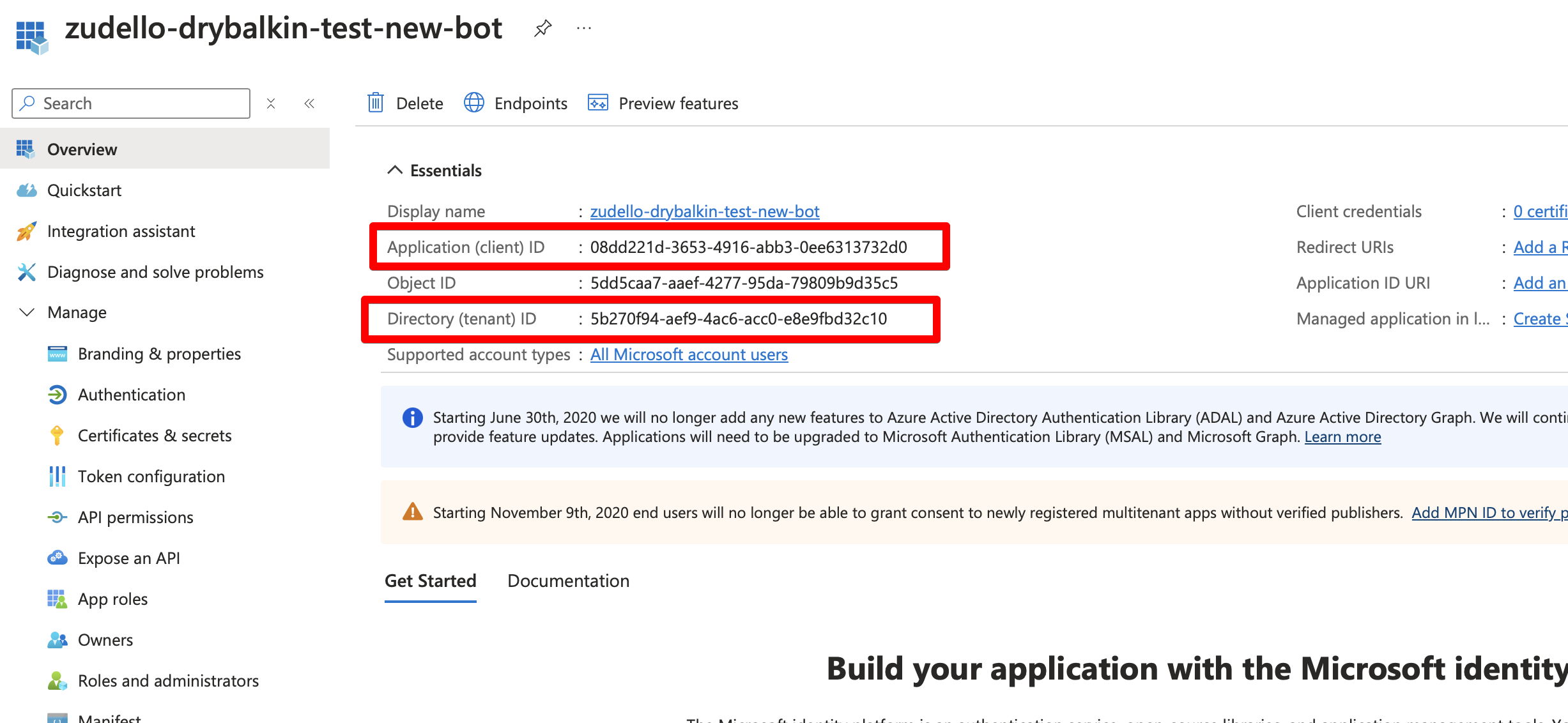This screenshot has height=723, width=1568.
Task: Click the Application (client) ID value
Action: (x=748, y=247)
